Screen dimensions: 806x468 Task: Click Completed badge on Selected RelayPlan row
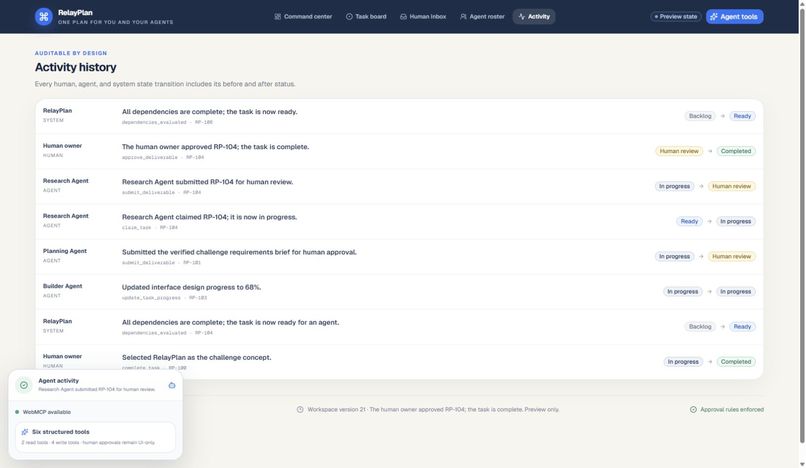click(x=736, y=362)
